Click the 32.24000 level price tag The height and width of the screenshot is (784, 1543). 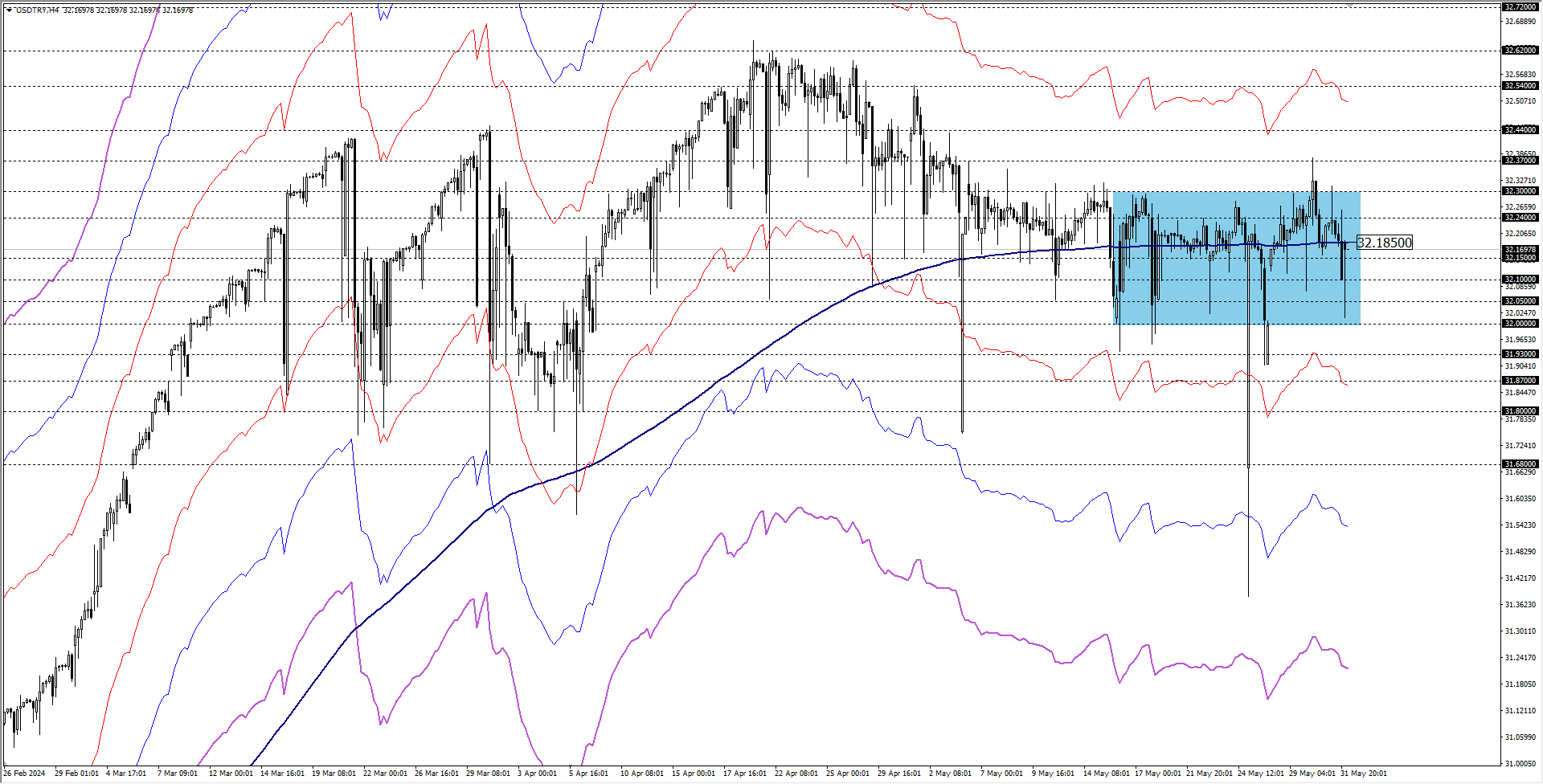pyautogui.click(x=1520, y=218)
